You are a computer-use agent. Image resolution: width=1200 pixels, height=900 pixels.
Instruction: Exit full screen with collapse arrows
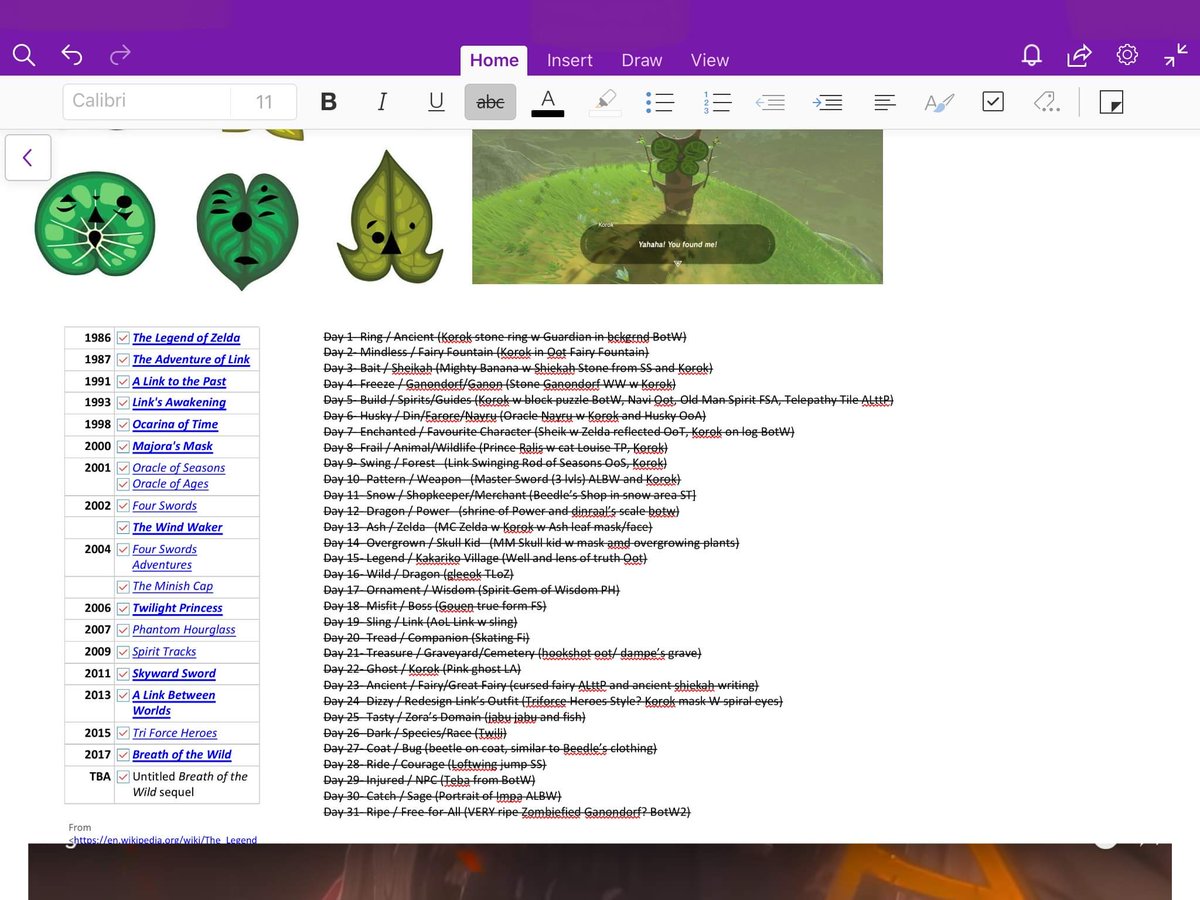point(1175,56)
